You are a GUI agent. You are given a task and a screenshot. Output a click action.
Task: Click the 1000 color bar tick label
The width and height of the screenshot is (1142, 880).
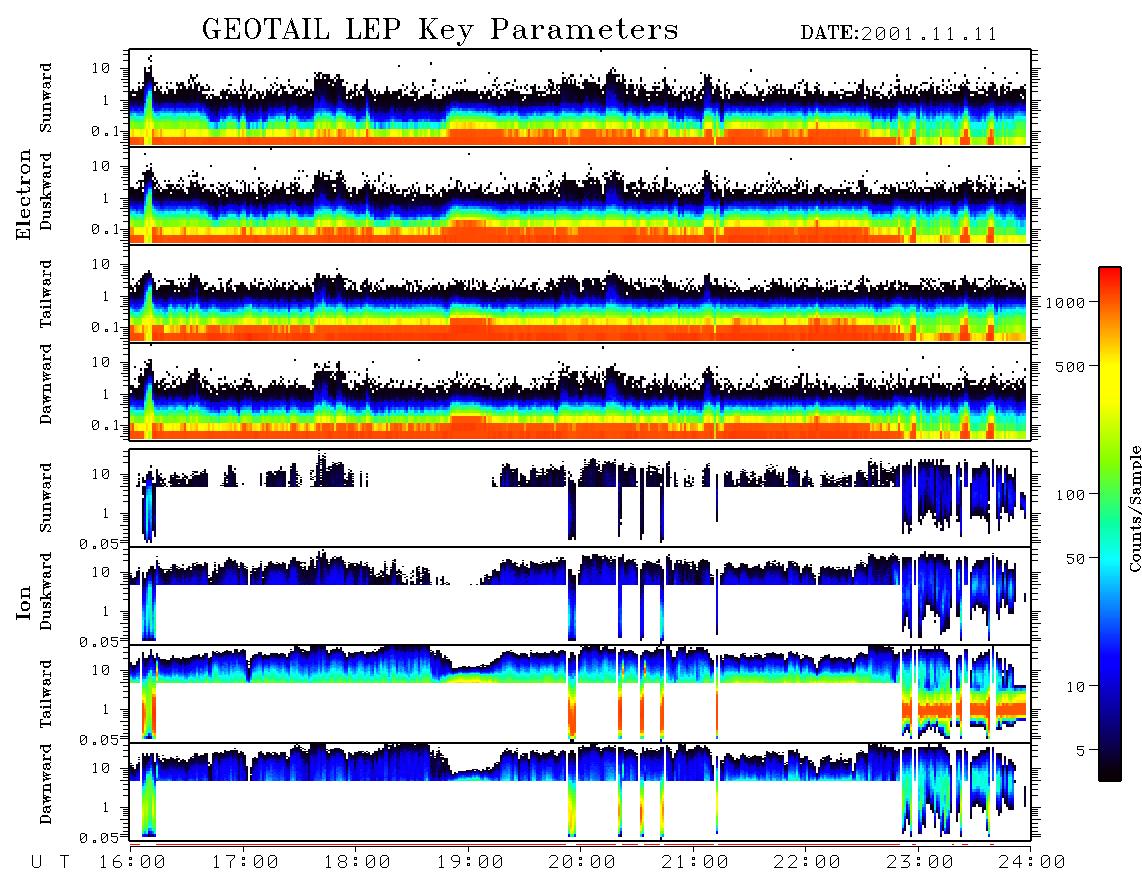[1065, 302]
